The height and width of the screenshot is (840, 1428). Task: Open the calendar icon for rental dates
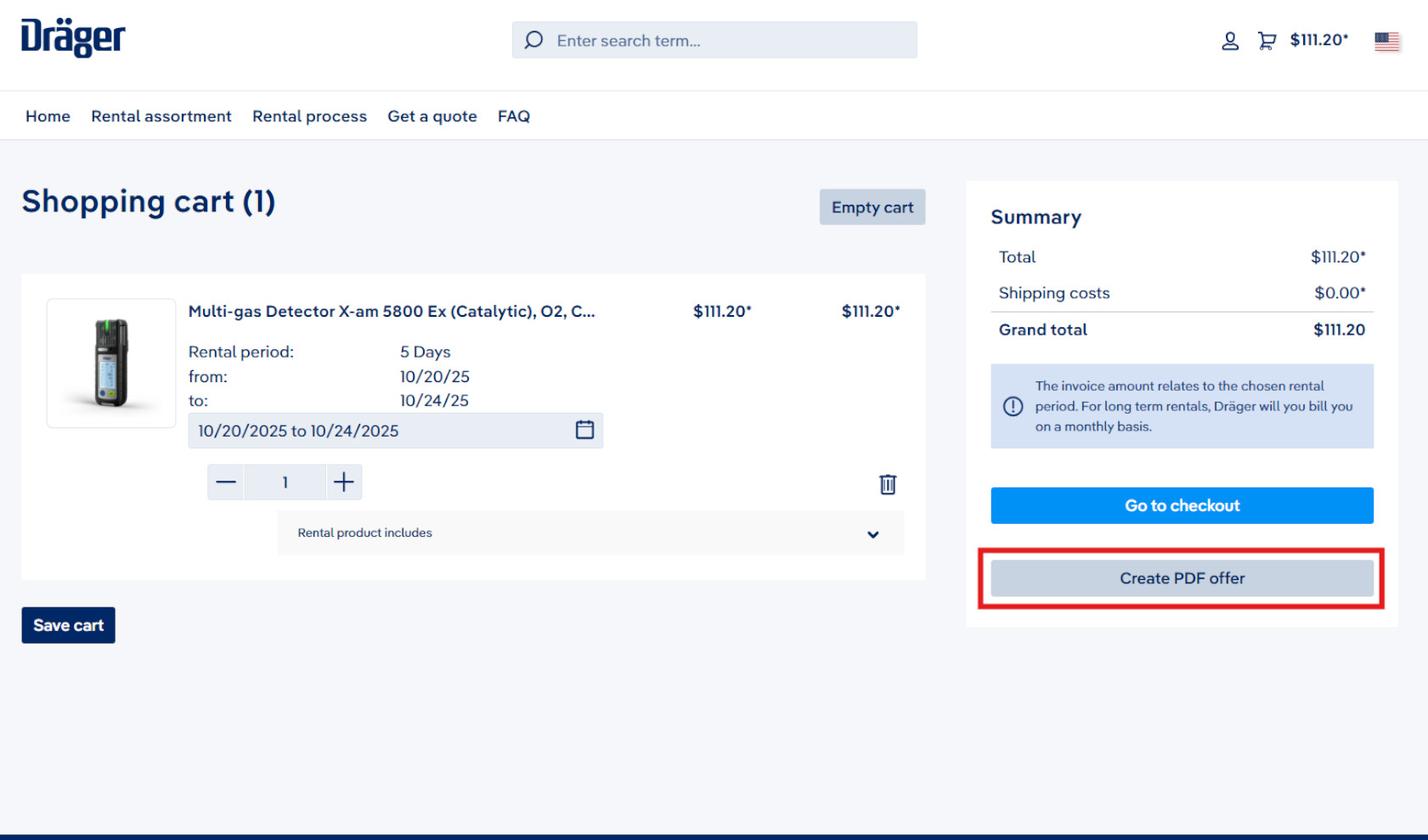tap(584, 430)
